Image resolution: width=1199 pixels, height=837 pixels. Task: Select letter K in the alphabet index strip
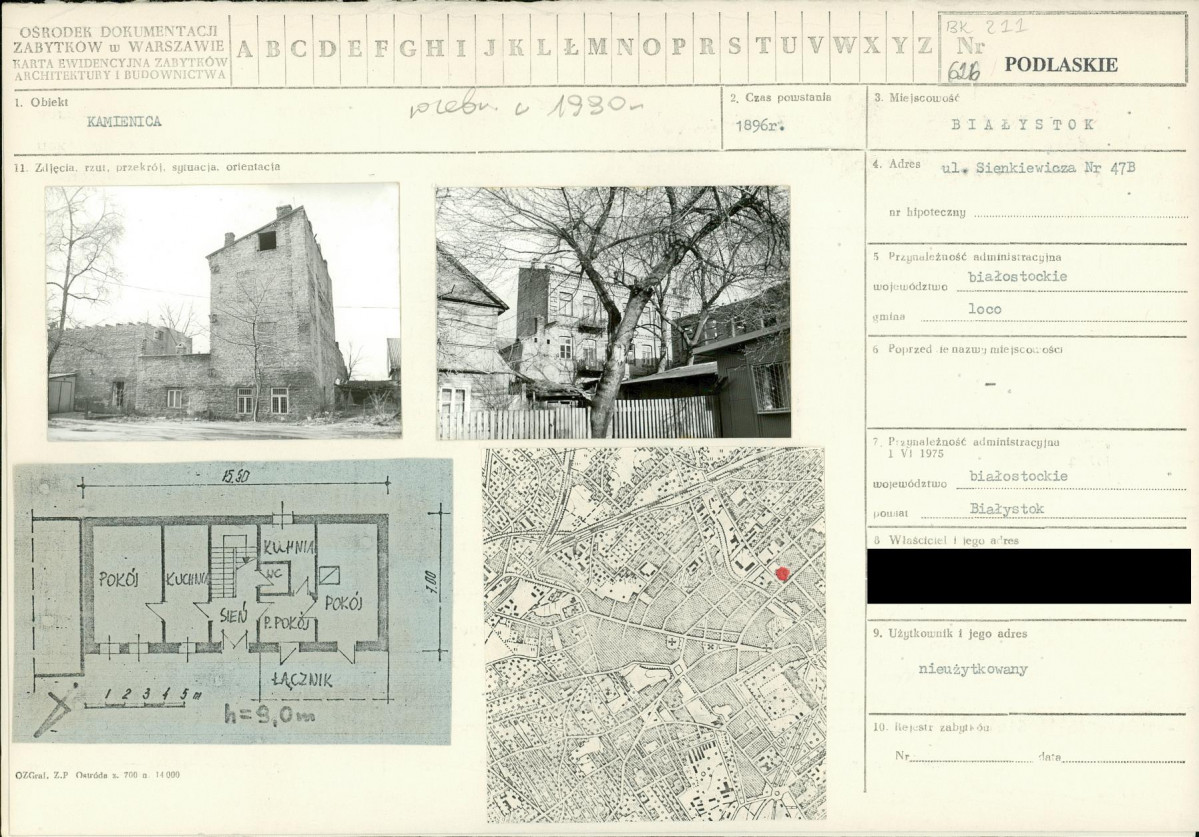click(516, 47)
